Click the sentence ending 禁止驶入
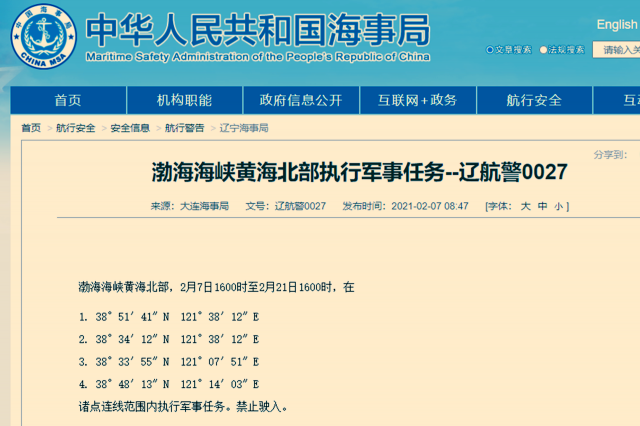The height and width of the screenshot is (426, 640). coord(183,407)
